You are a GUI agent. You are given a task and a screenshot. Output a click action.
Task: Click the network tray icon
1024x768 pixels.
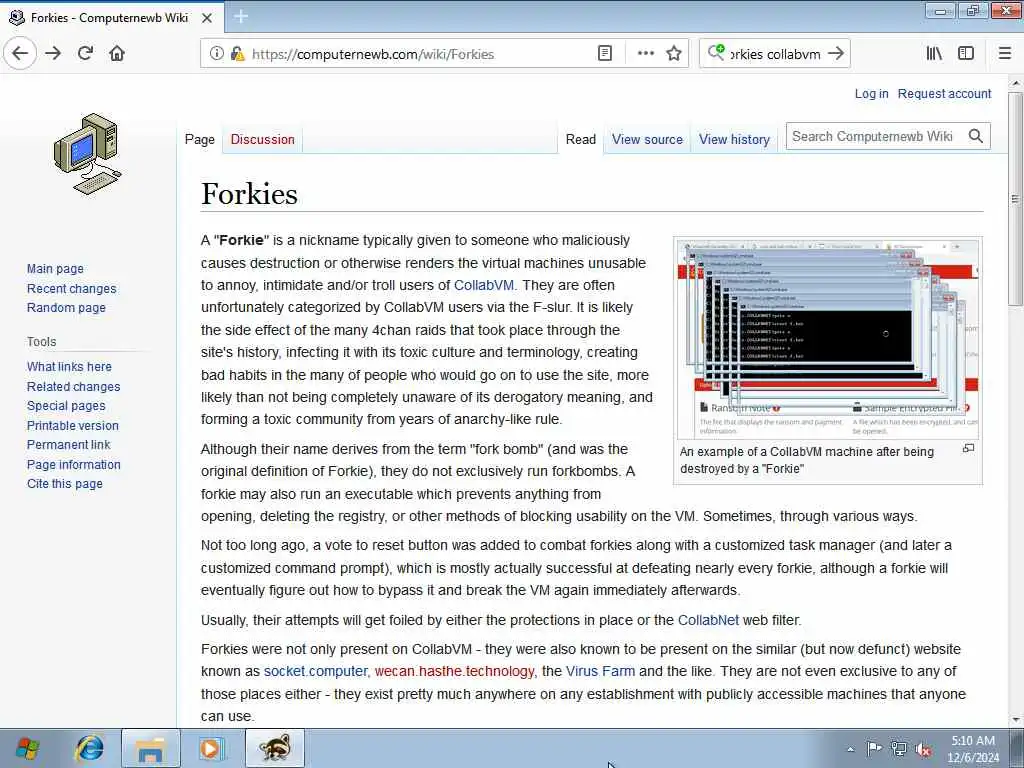[x=899, y=749]
